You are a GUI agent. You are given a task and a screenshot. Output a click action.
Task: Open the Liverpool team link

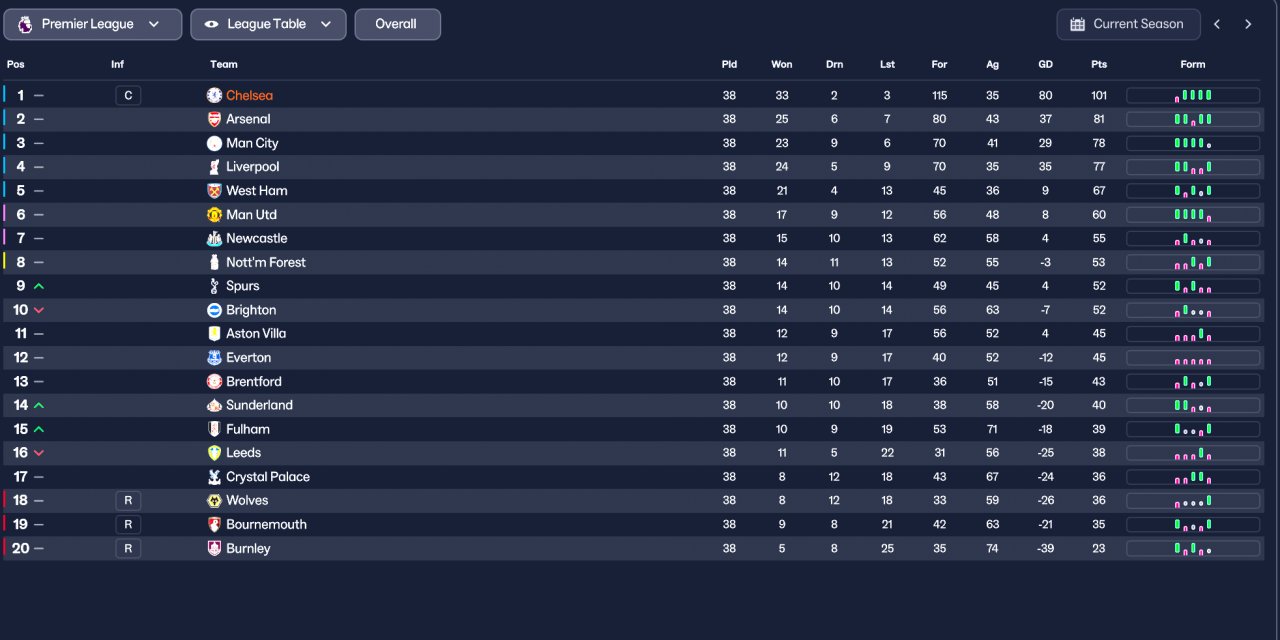pos(252,167)
